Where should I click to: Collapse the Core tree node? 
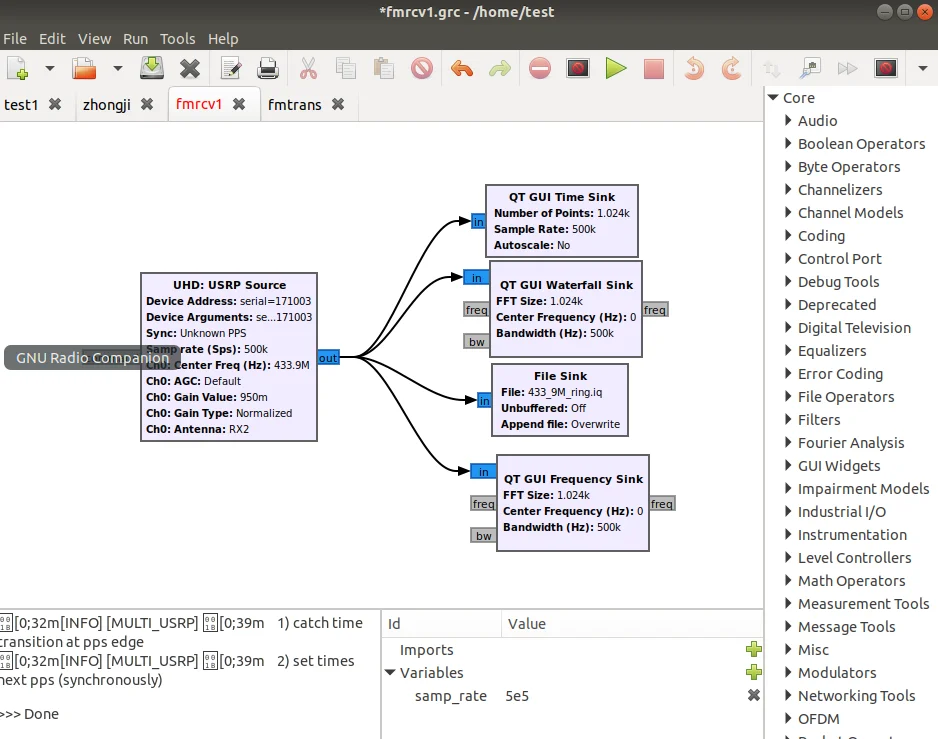coord(773,97)
